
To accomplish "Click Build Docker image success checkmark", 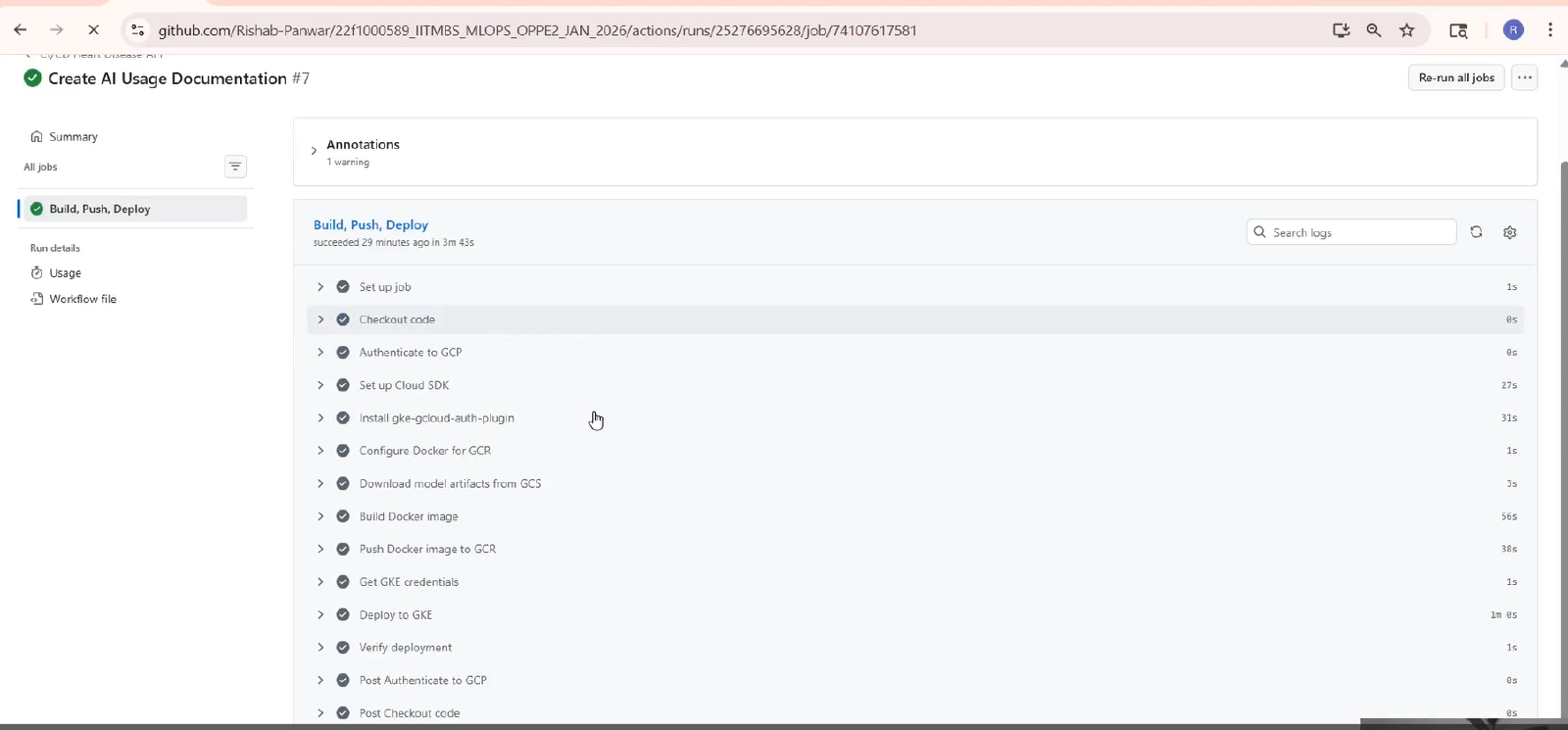I will point(343,516).
